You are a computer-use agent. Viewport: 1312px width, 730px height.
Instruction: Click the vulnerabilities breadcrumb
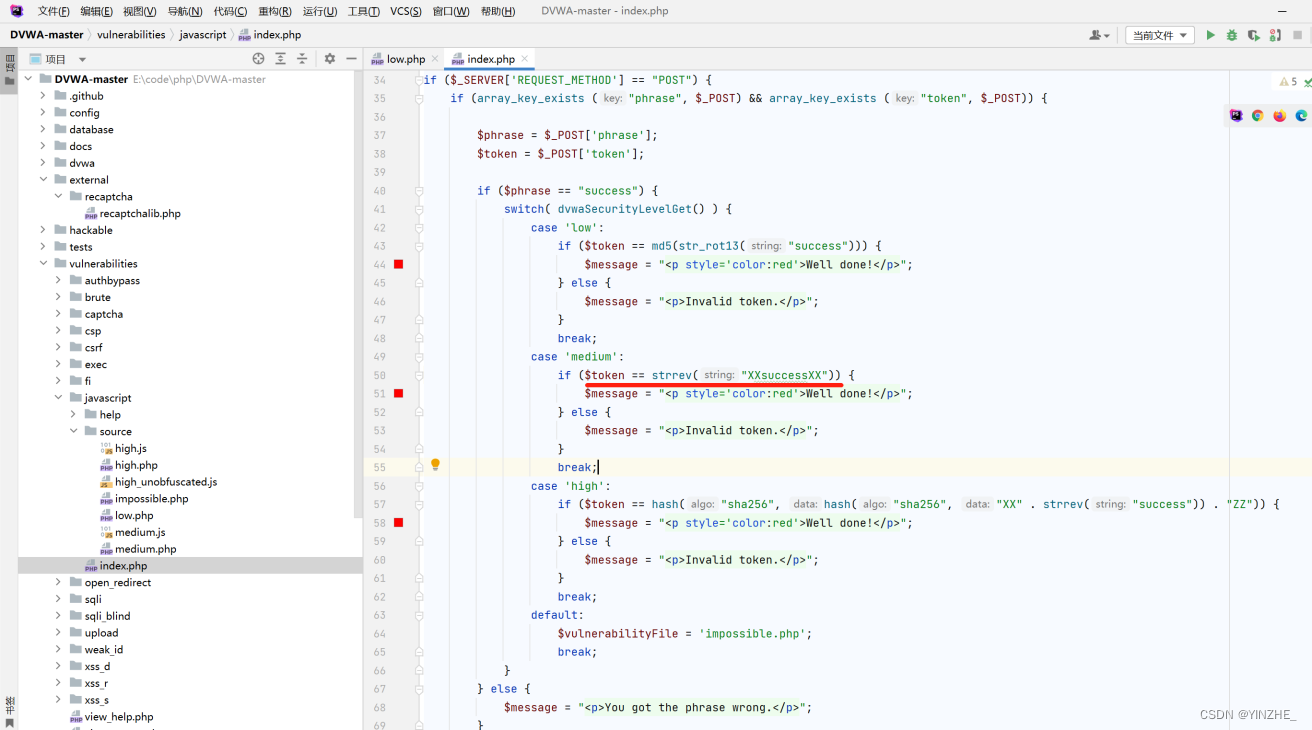click(x=131, y=35)
